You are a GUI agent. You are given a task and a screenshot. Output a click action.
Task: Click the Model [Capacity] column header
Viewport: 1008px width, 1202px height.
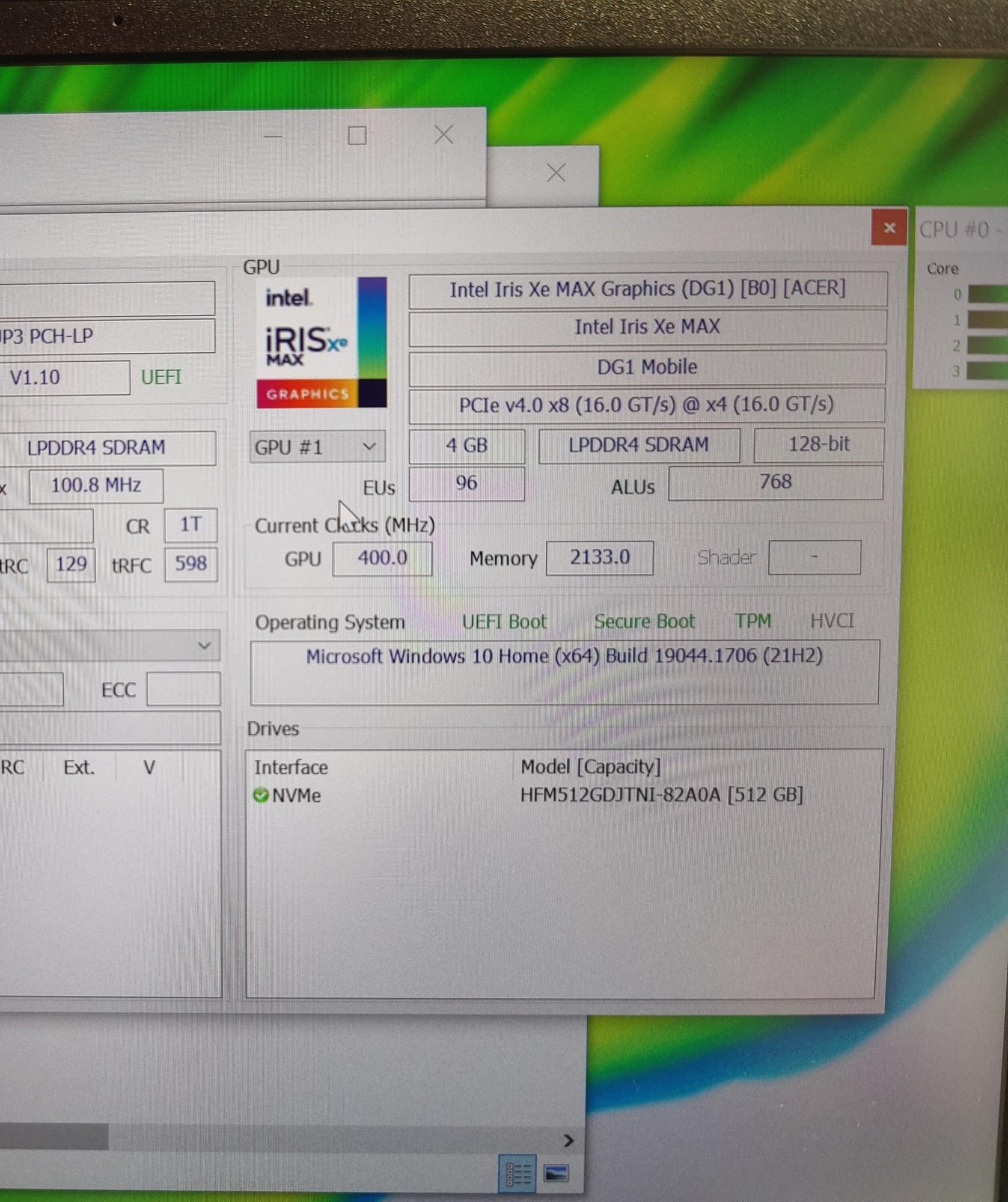point(591,767)
